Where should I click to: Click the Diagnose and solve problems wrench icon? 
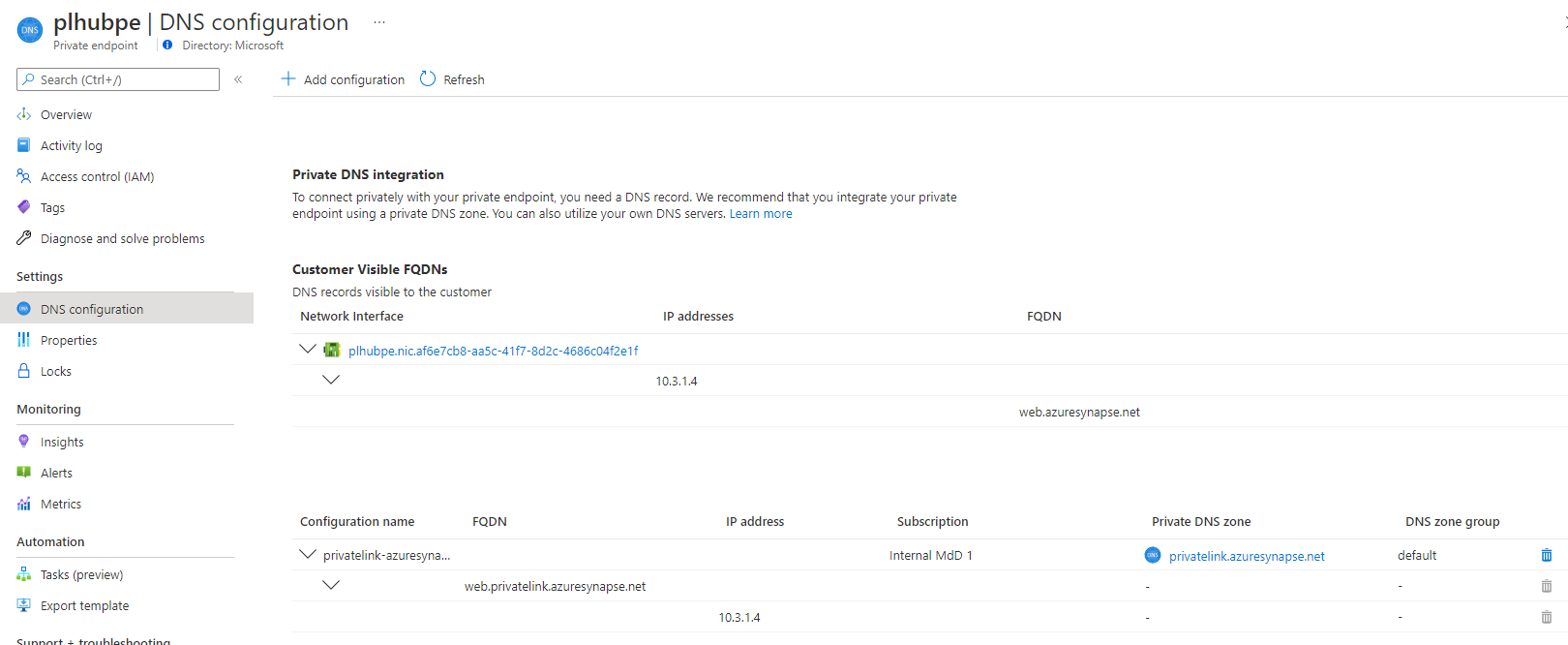(x=24, y=238)
